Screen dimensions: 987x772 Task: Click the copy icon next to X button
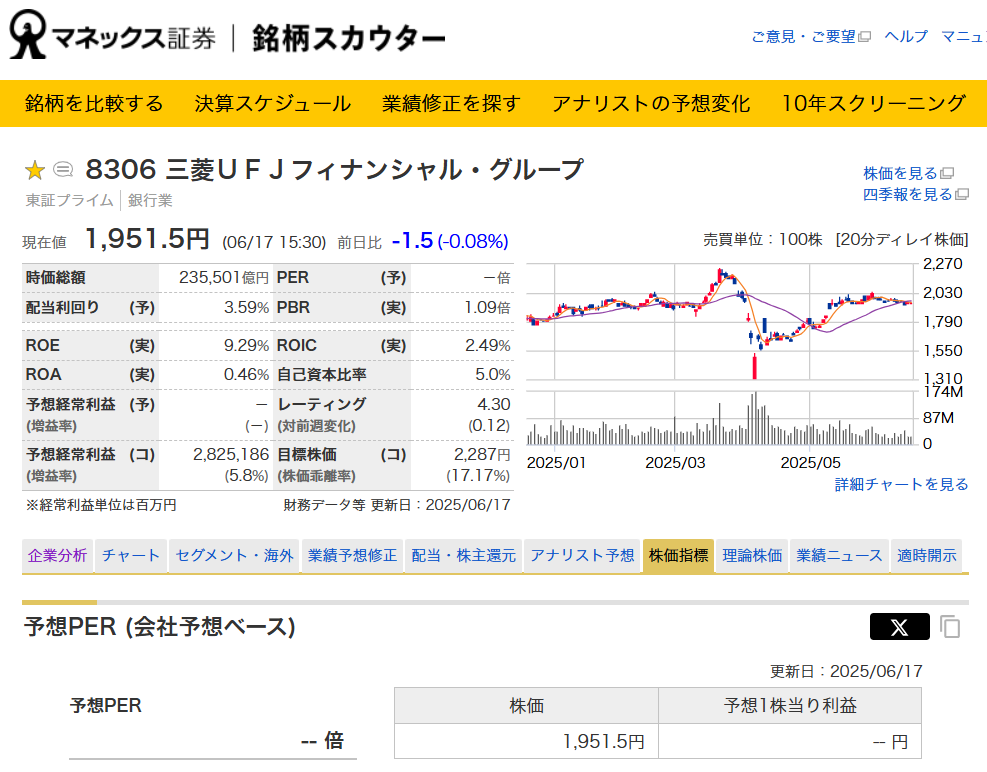pos(950,627)
